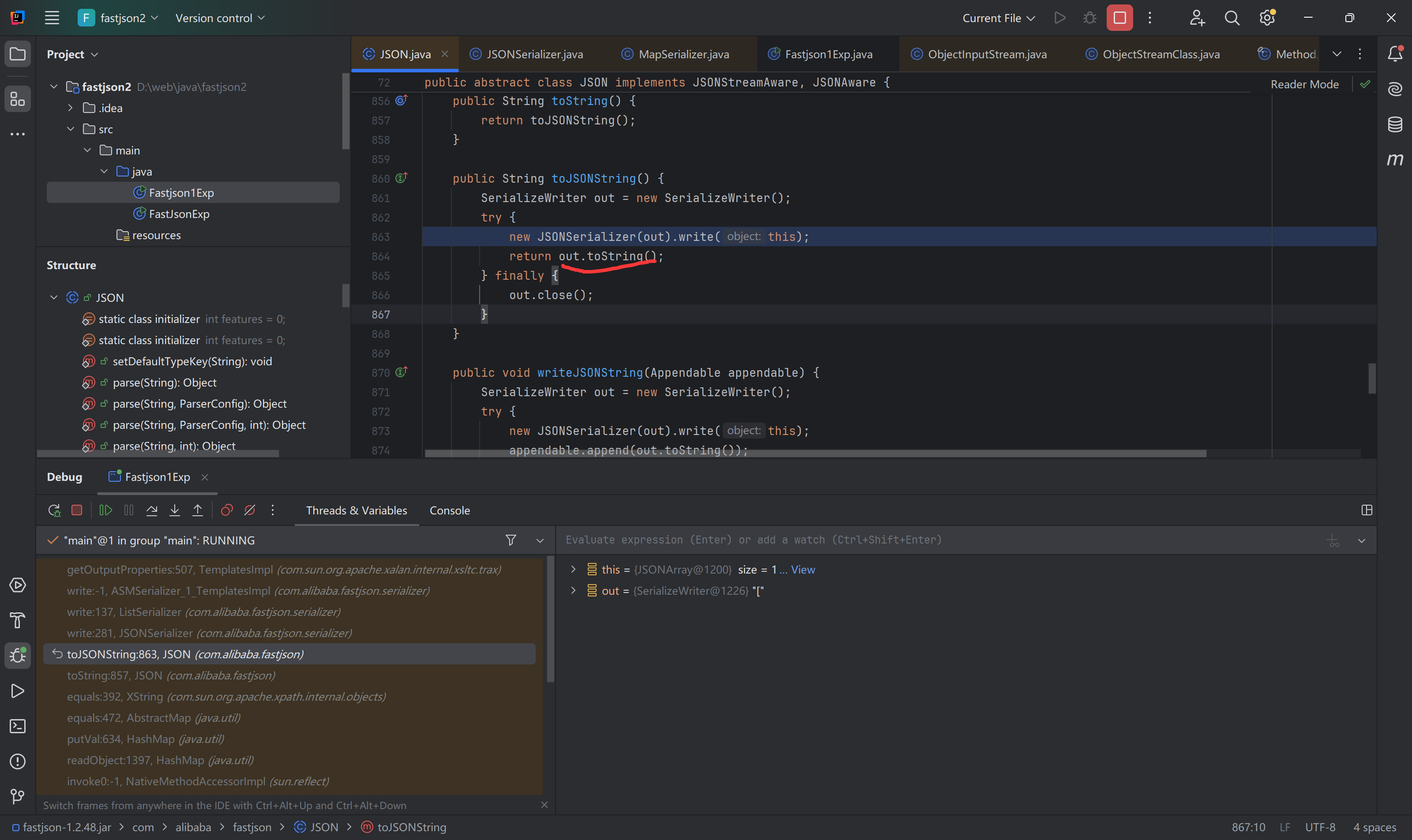This screenshot has height=840, width=1412.
Task: Collapse the main folder
Action: point(87,150)
